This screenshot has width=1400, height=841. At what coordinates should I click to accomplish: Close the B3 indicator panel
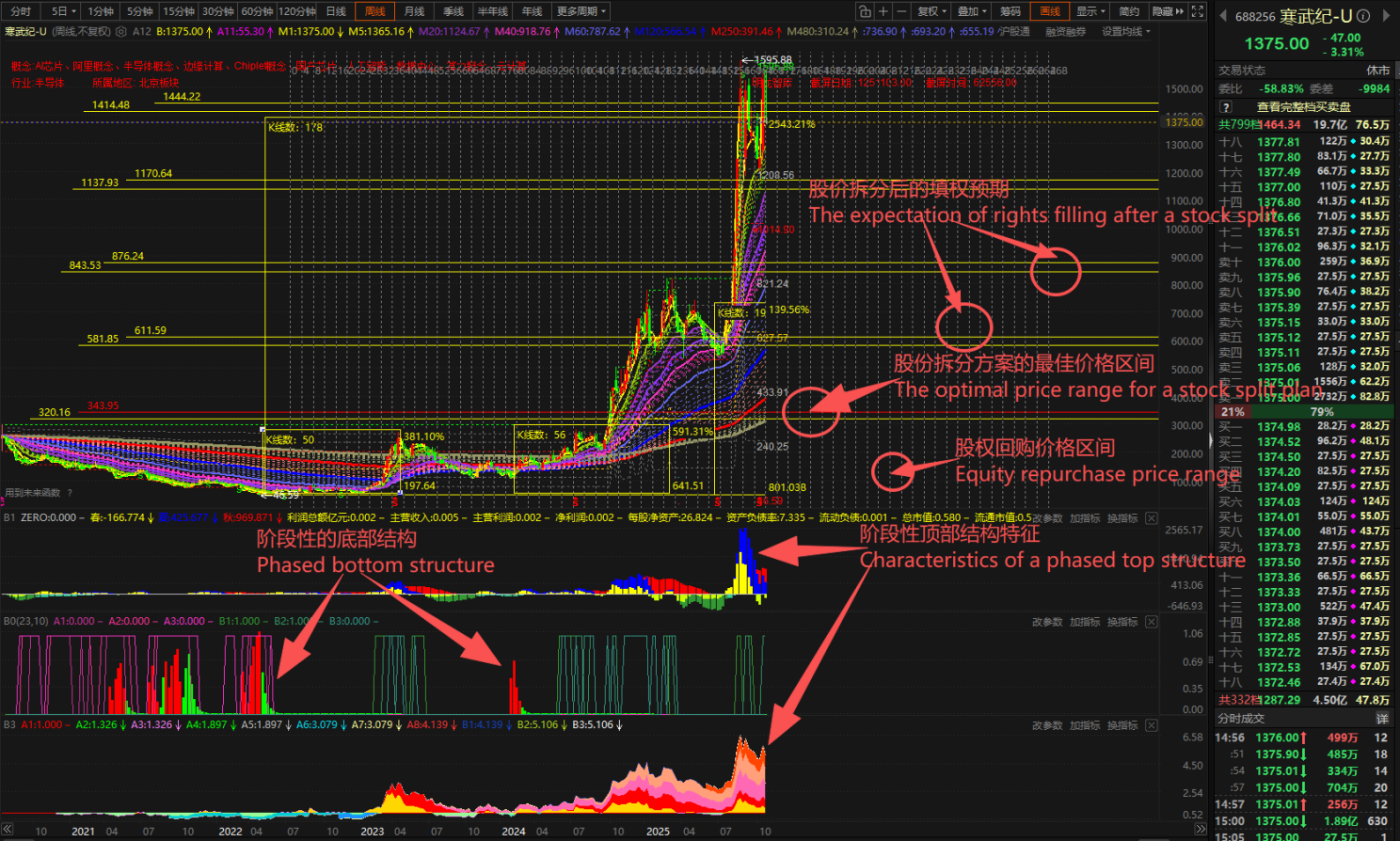1152,725
